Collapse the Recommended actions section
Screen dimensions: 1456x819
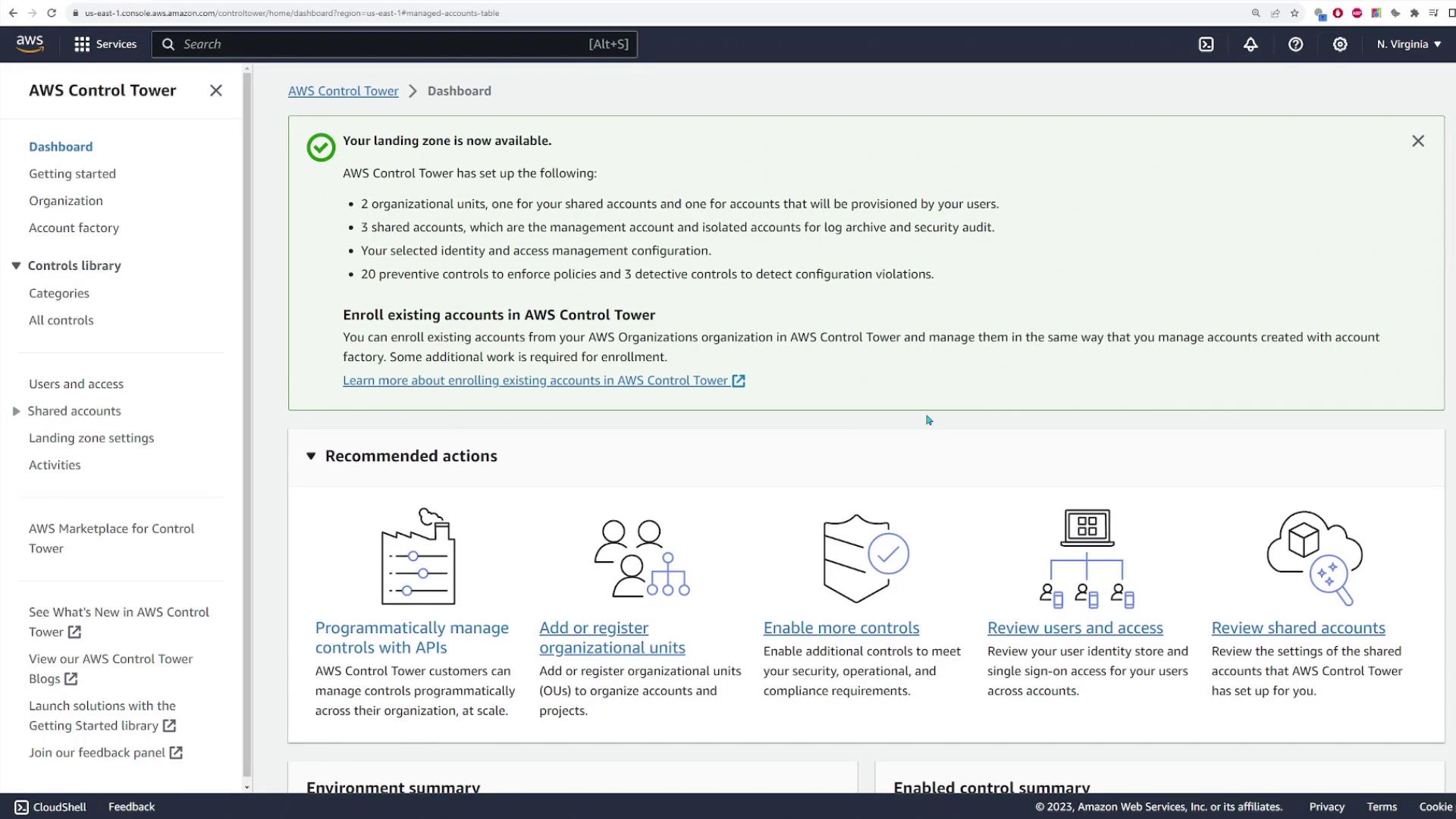point(311,456)
